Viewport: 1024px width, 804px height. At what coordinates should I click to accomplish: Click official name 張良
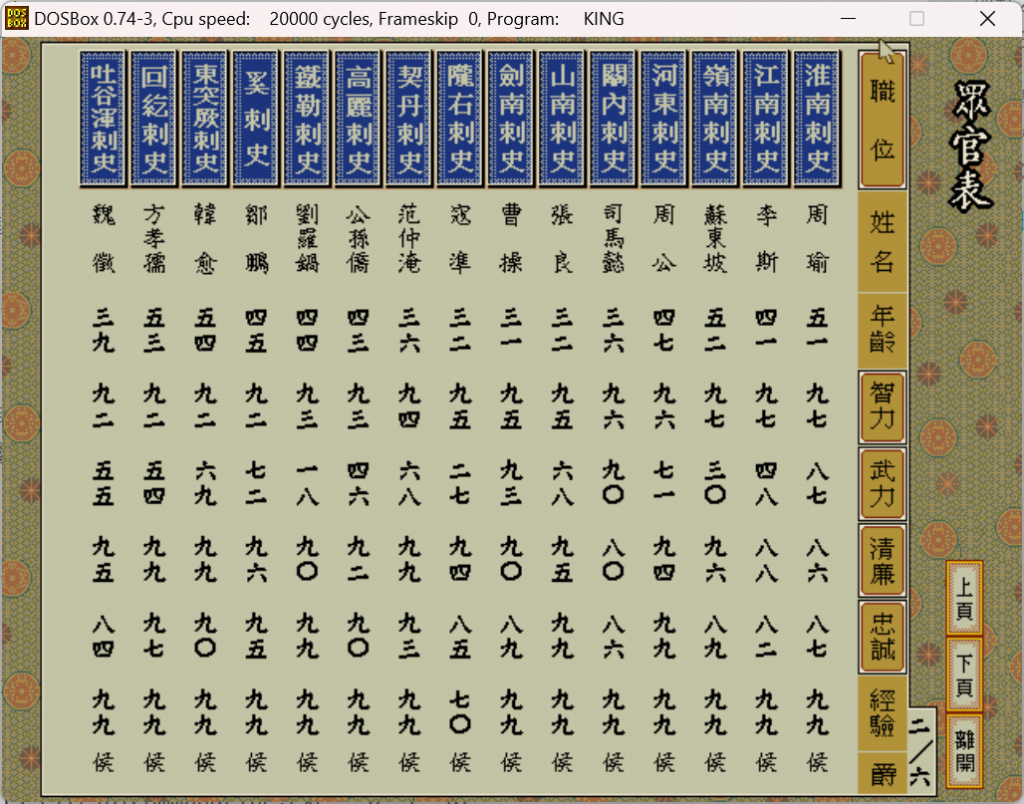562,238
